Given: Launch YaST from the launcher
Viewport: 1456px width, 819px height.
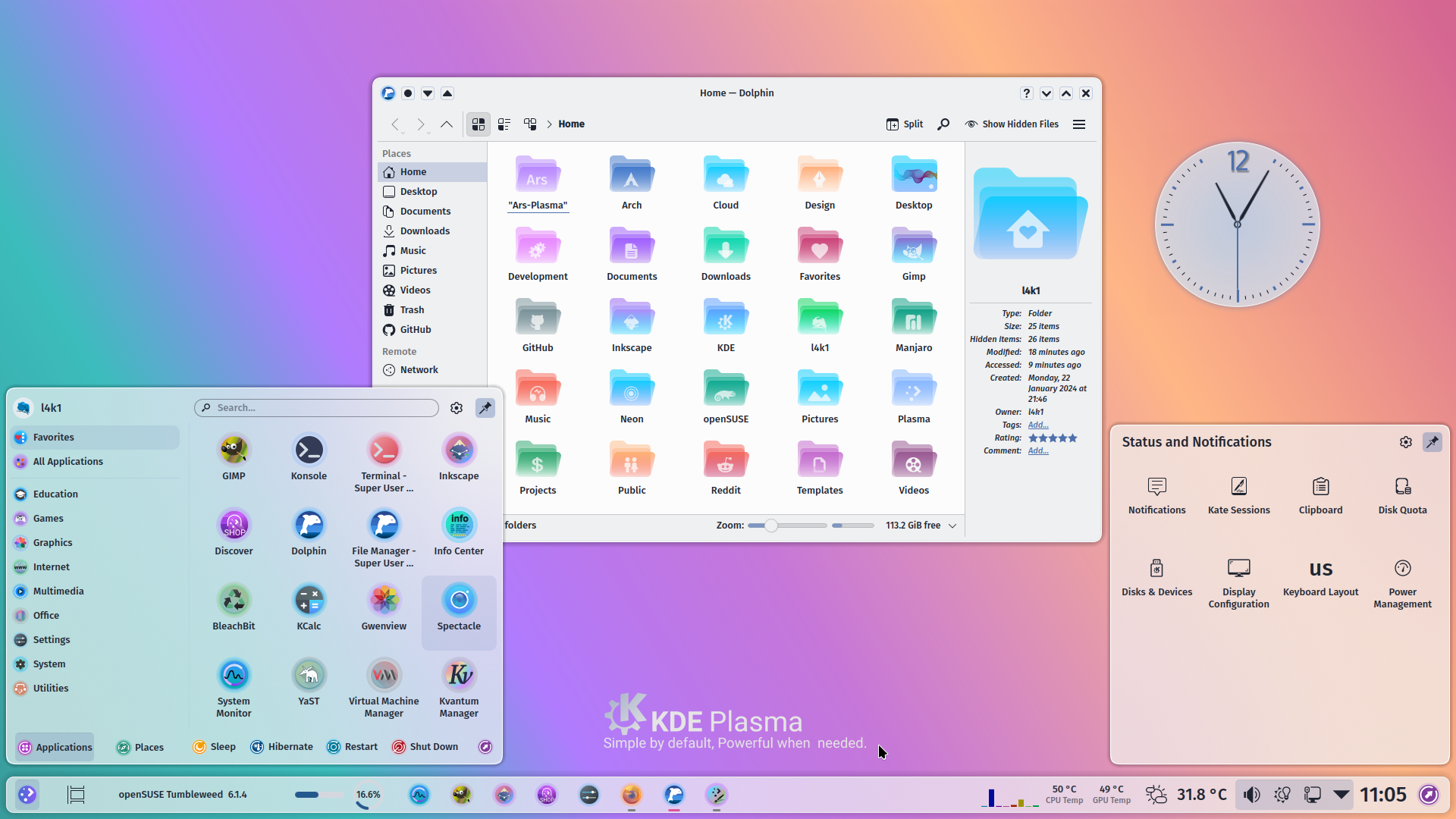Looking at the screenshot, I should 309,682.
